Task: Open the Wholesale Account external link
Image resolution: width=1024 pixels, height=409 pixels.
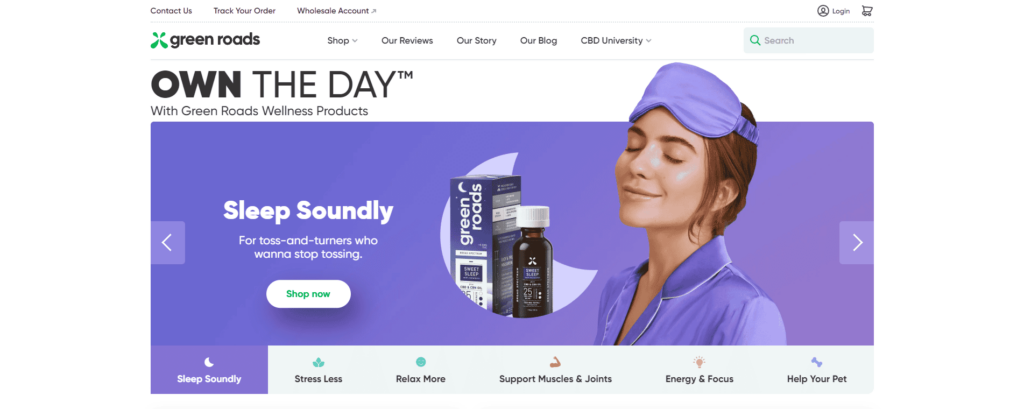Action: (336, 10)
